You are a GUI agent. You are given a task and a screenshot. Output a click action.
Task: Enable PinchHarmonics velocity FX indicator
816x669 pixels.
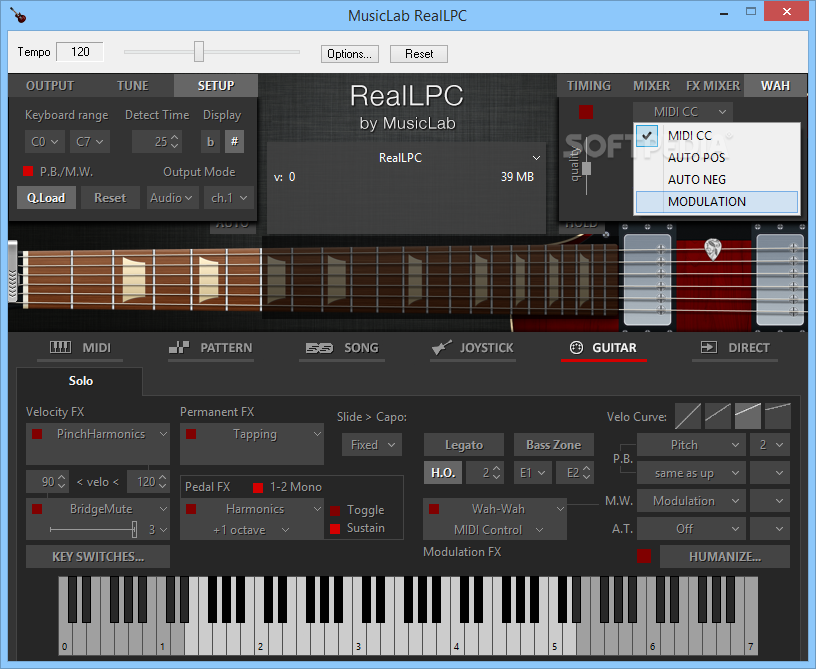[x=37, y=434]
